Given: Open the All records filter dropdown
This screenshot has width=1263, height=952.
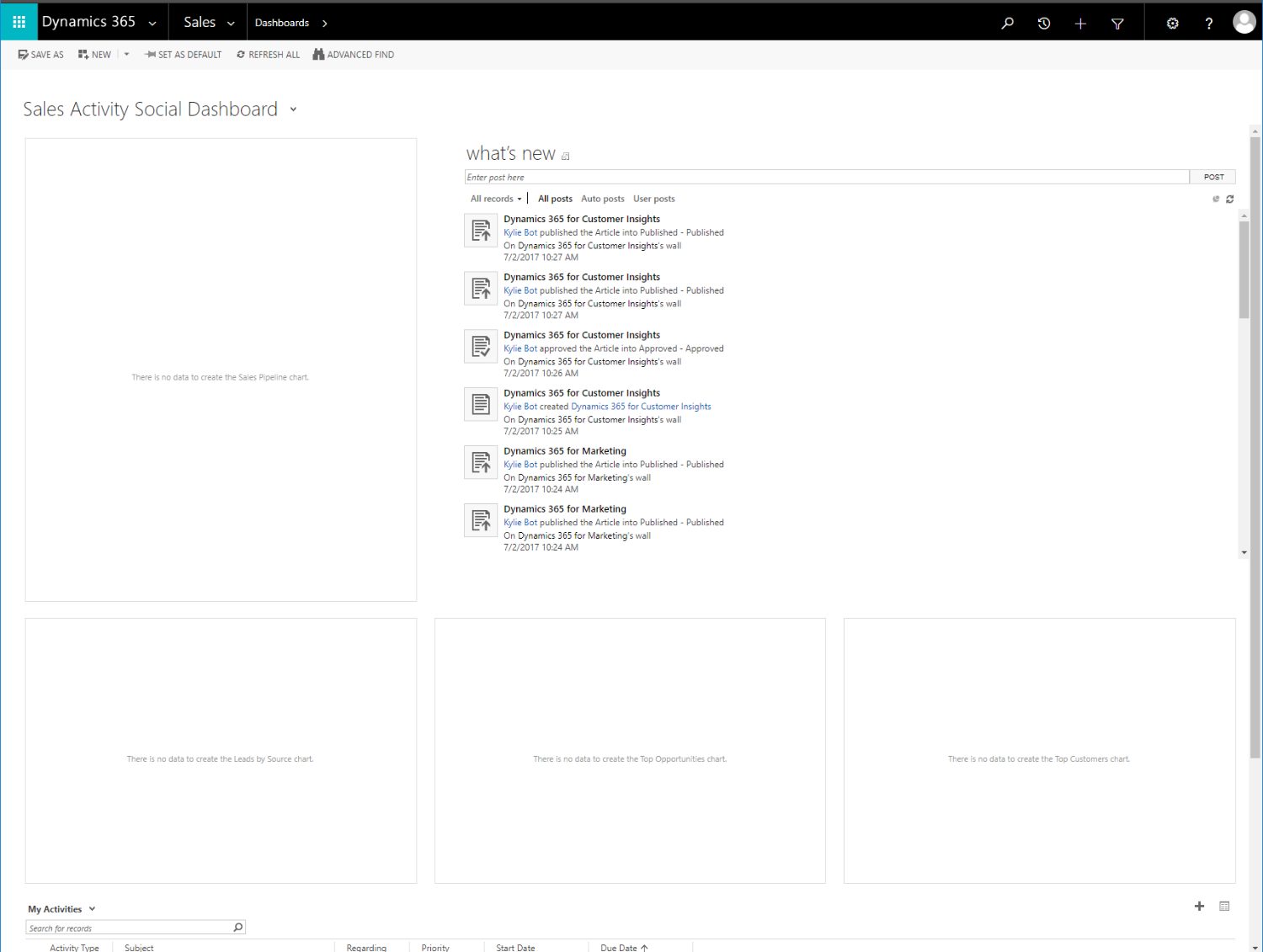Looking at the screenshot, I should 496,199.
